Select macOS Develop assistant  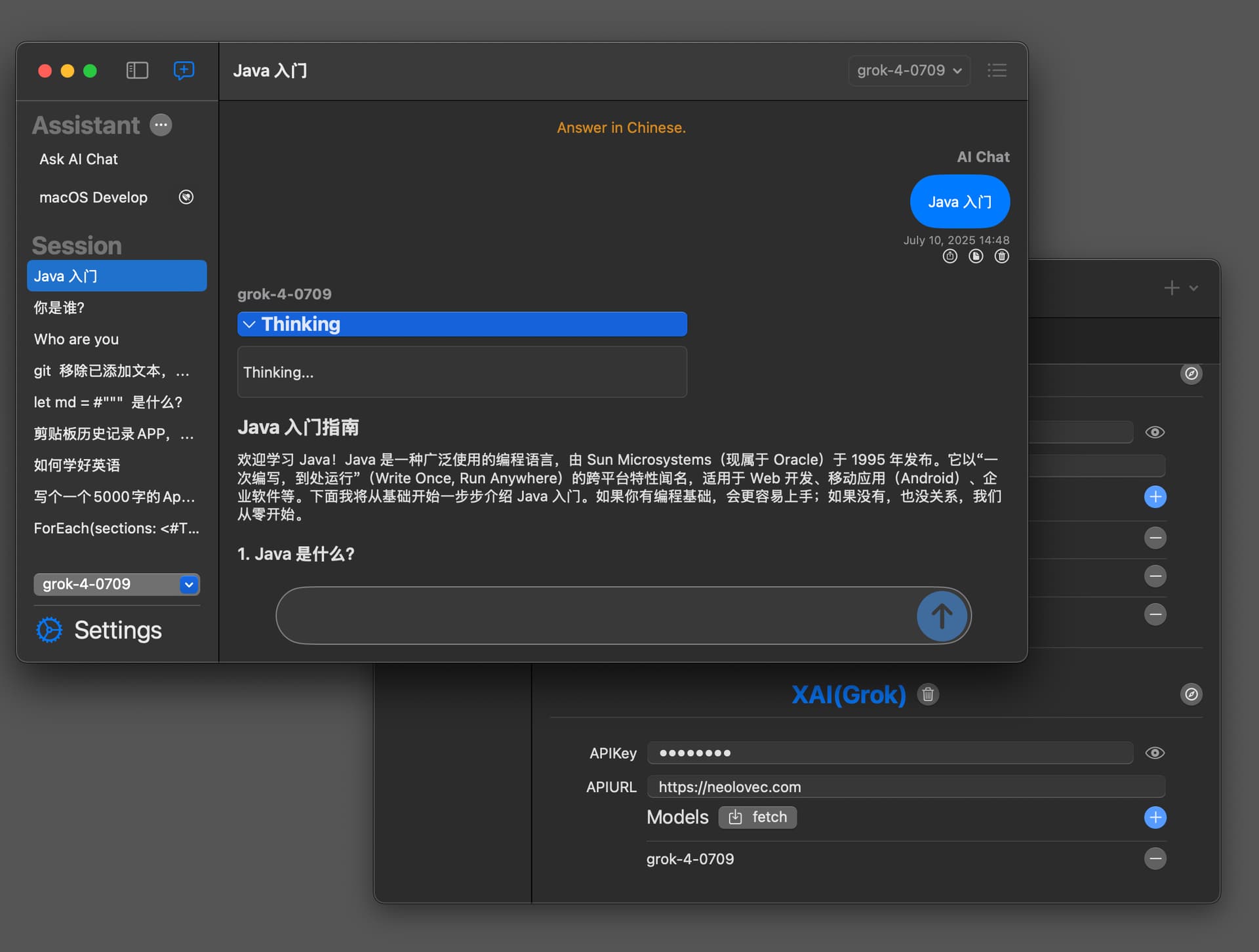point(93,197)
